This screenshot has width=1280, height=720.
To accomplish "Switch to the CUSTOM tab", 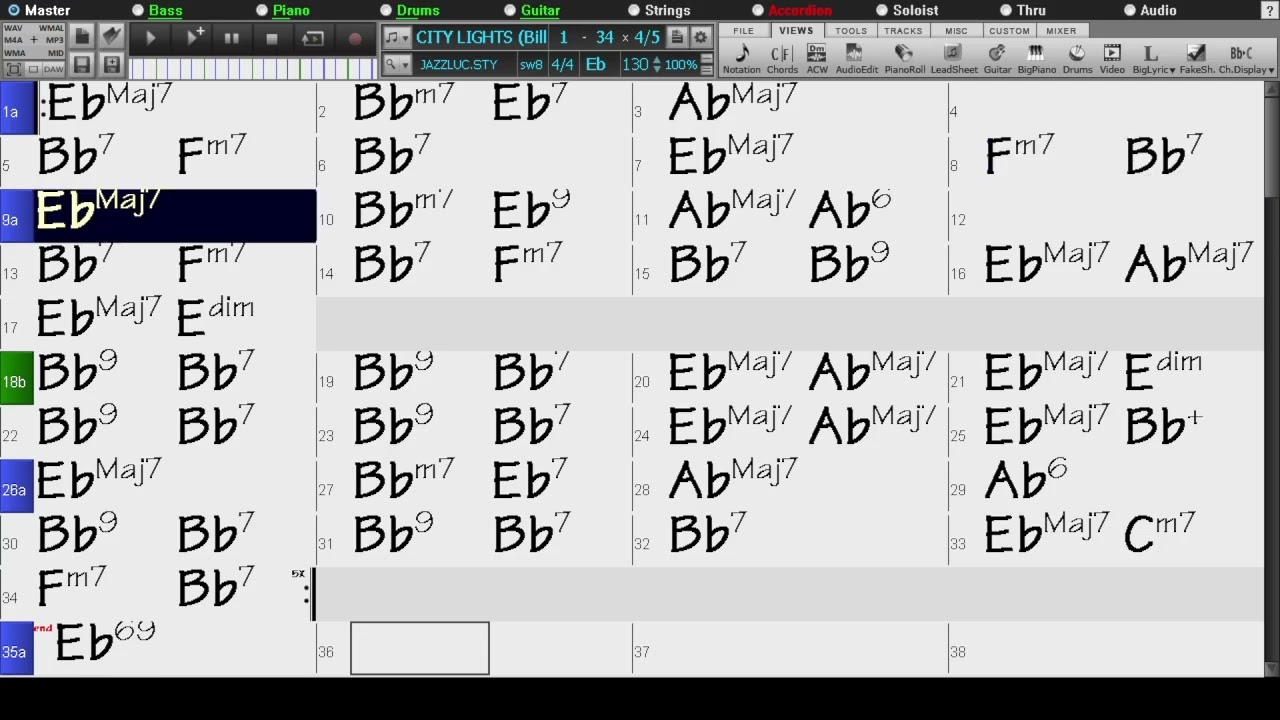I will [1009, 31].
